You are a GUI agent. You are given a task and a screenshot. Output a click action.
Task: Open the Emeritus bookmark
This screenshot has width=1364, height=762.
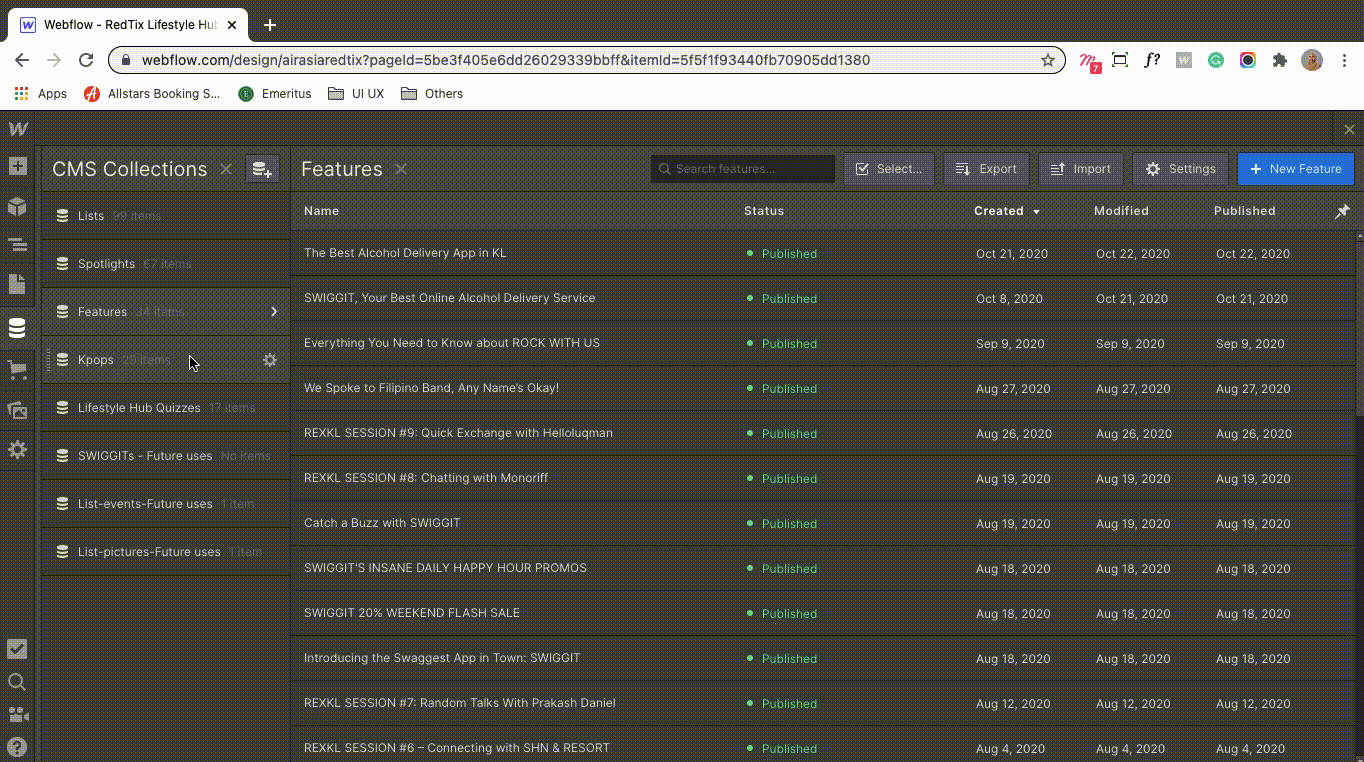point(275,93)
